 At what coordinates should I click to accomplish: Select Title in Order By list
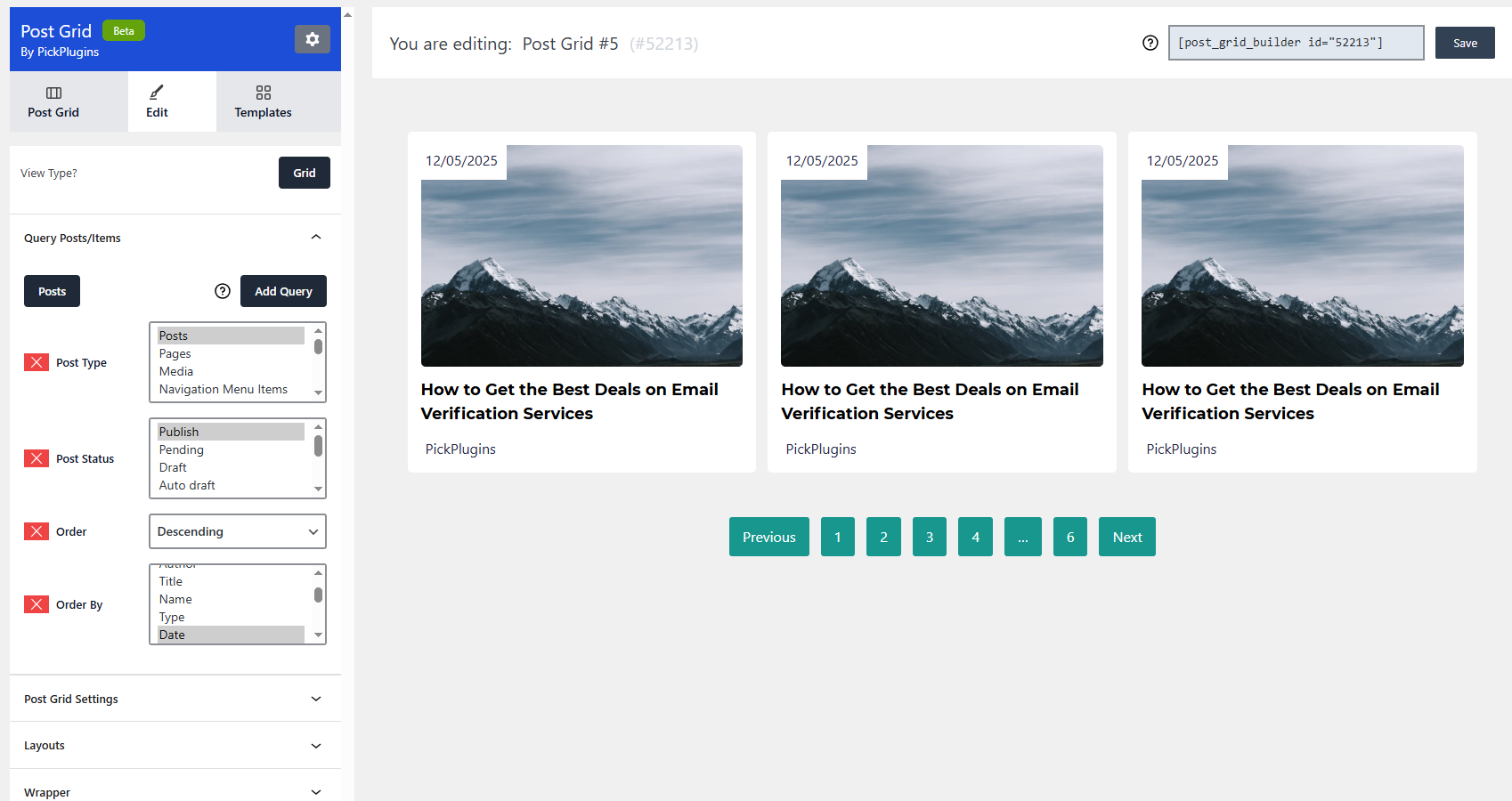click(231, 581)
